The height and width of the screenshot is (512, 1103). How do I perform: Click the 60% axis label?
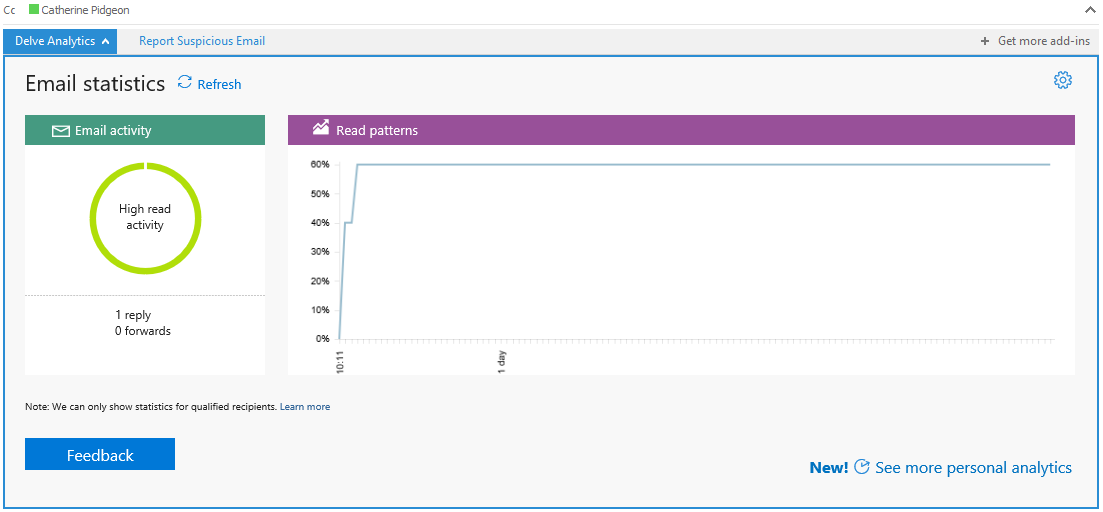pyautogui.click(x=320, y=165)
